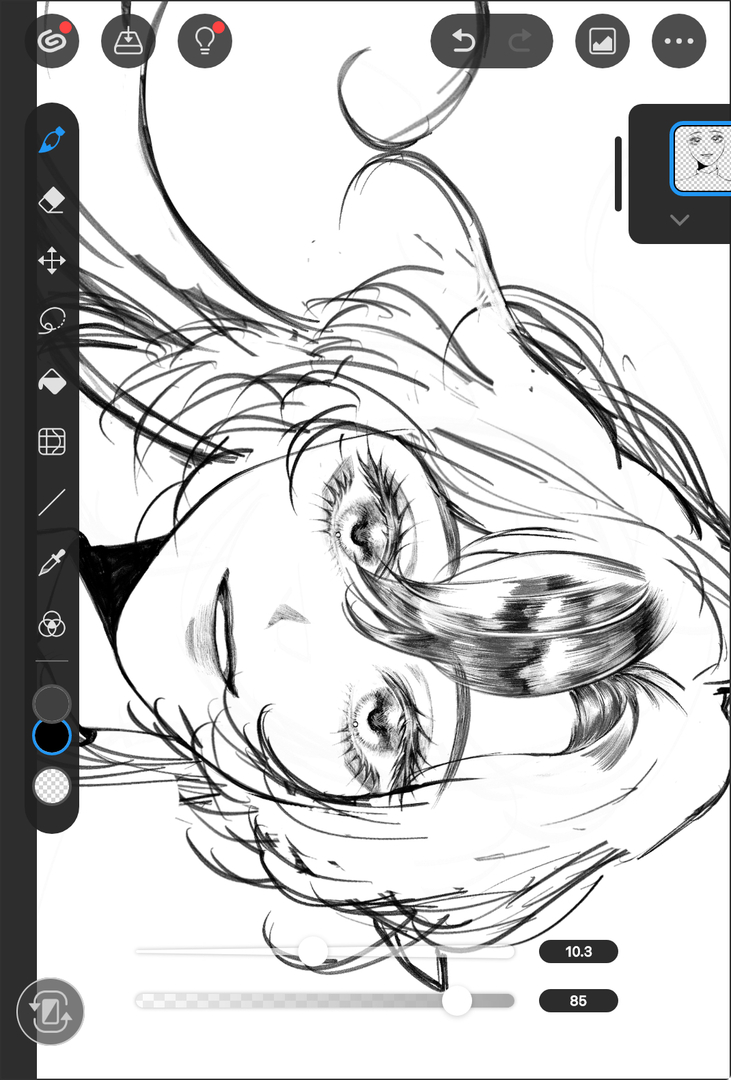The height and width of the screenshot is (1080, 731).
Task: Select the Move transform tool
Action: click(x=52, y=261)
